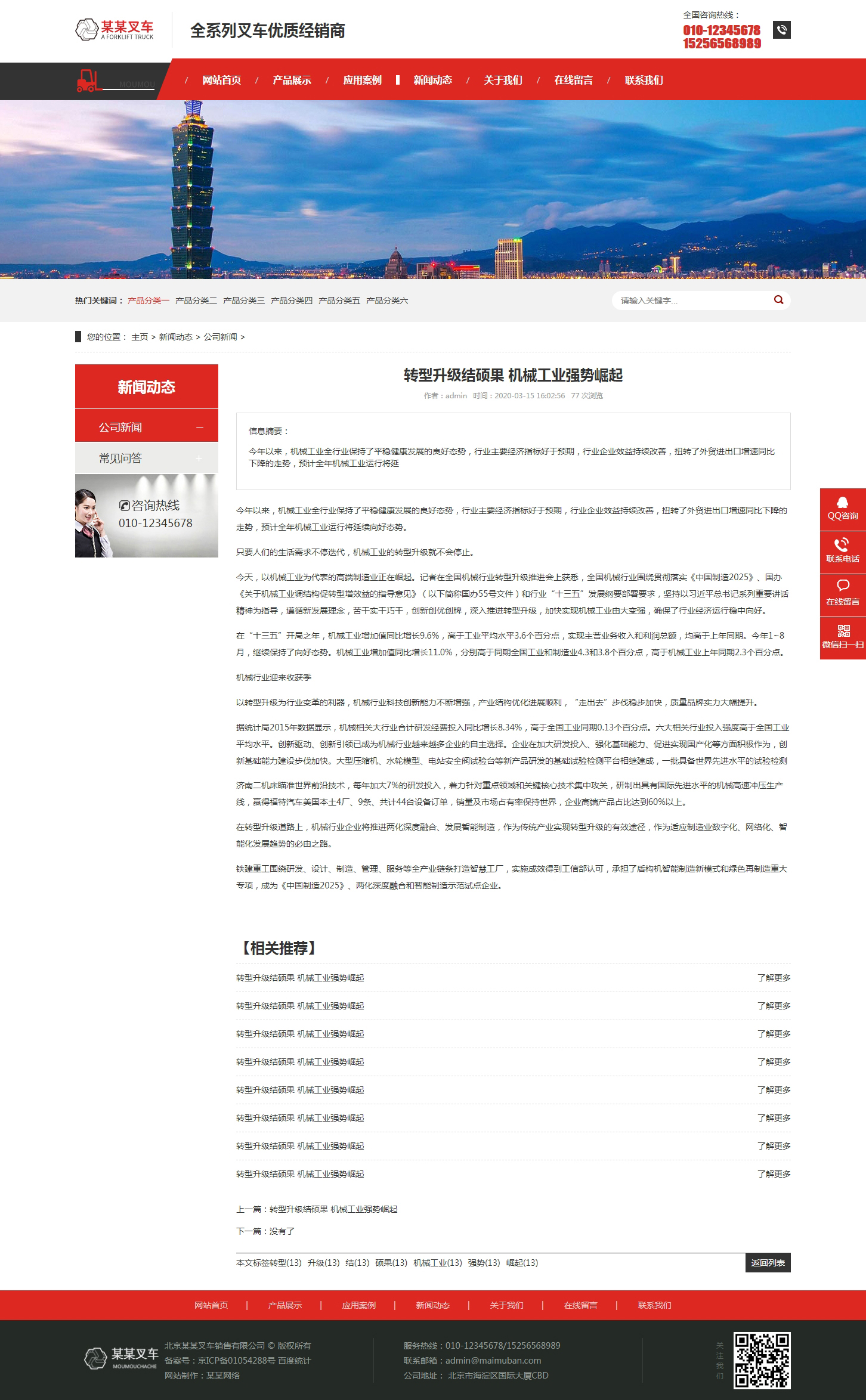This screenshot has height=1400, width=866.
Task: Open QQ咨询 floating sidebar icon
Action: (842, 503)
